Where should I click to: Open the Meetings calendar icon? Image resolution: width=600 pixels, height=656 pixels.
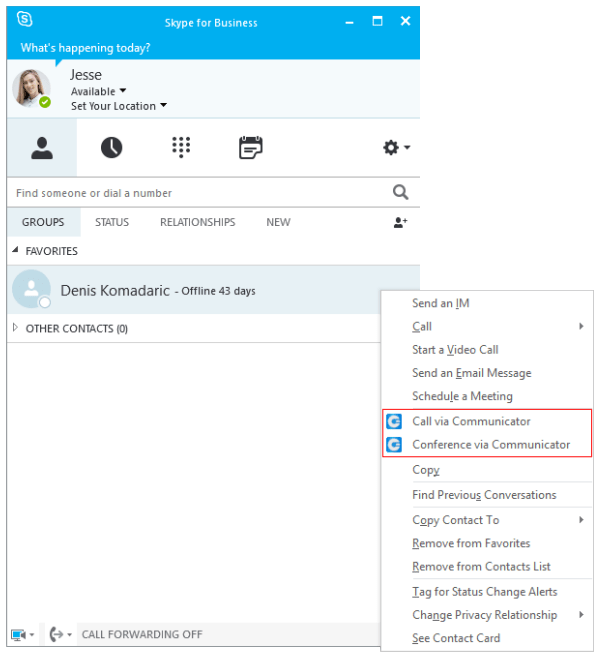251,147
